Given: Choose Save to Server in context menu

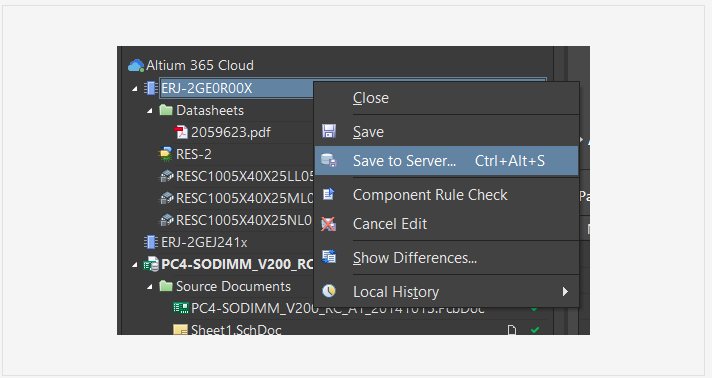Looking at the screenshot, I should 447,161.
